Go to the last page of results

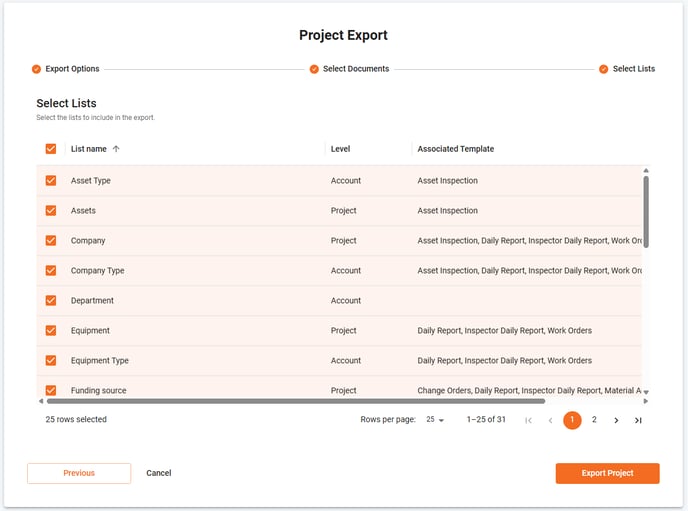638,420
